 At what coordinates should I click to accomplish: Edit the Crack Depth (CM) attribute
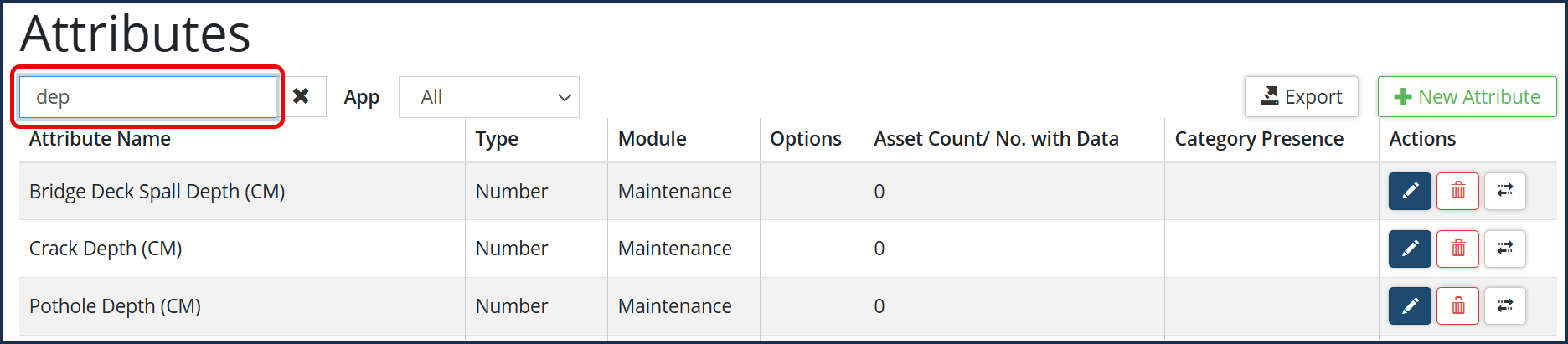point(1410,249)
